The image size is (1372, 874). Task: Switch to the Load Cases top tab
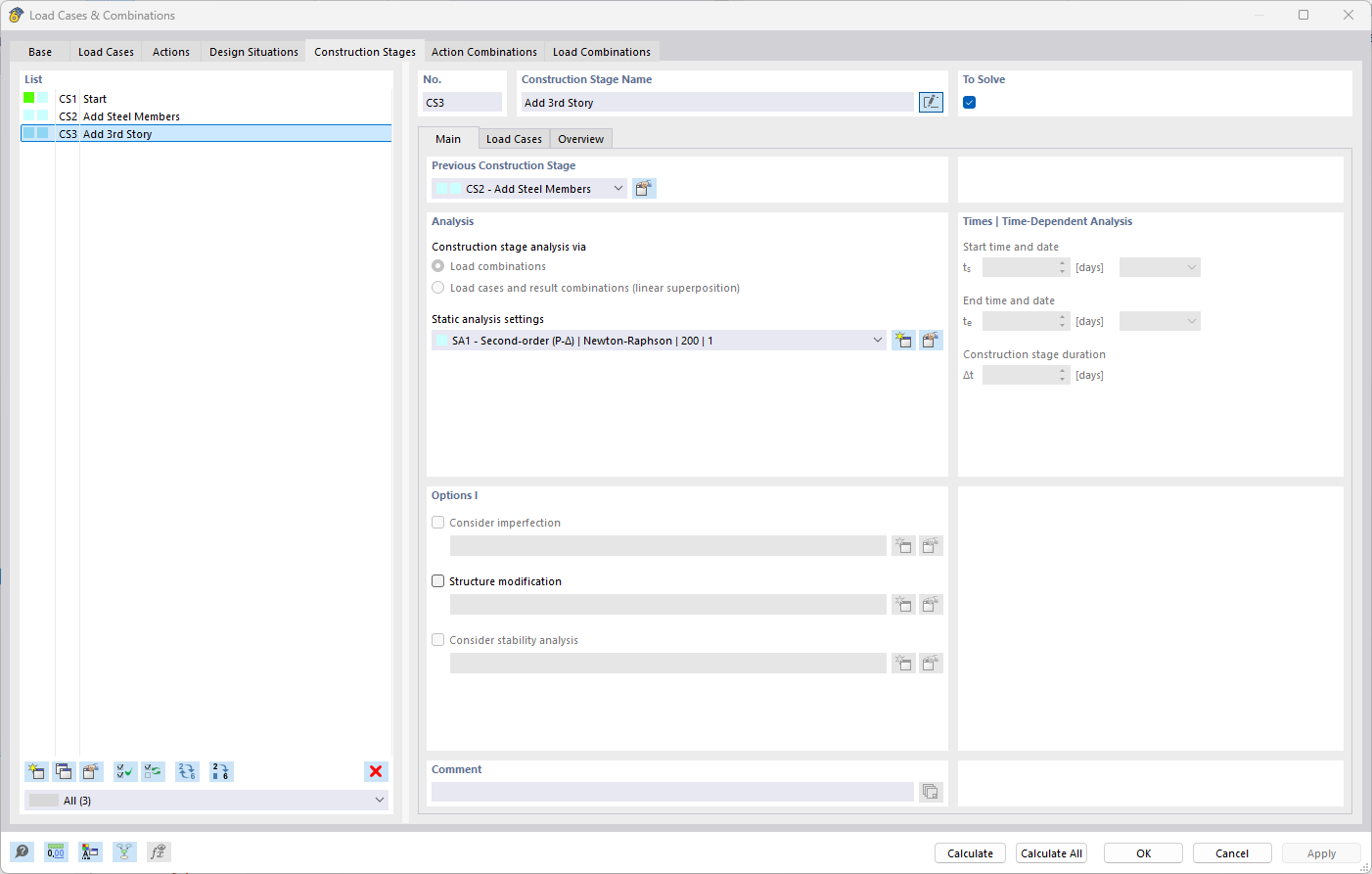(x=106, y=52)
